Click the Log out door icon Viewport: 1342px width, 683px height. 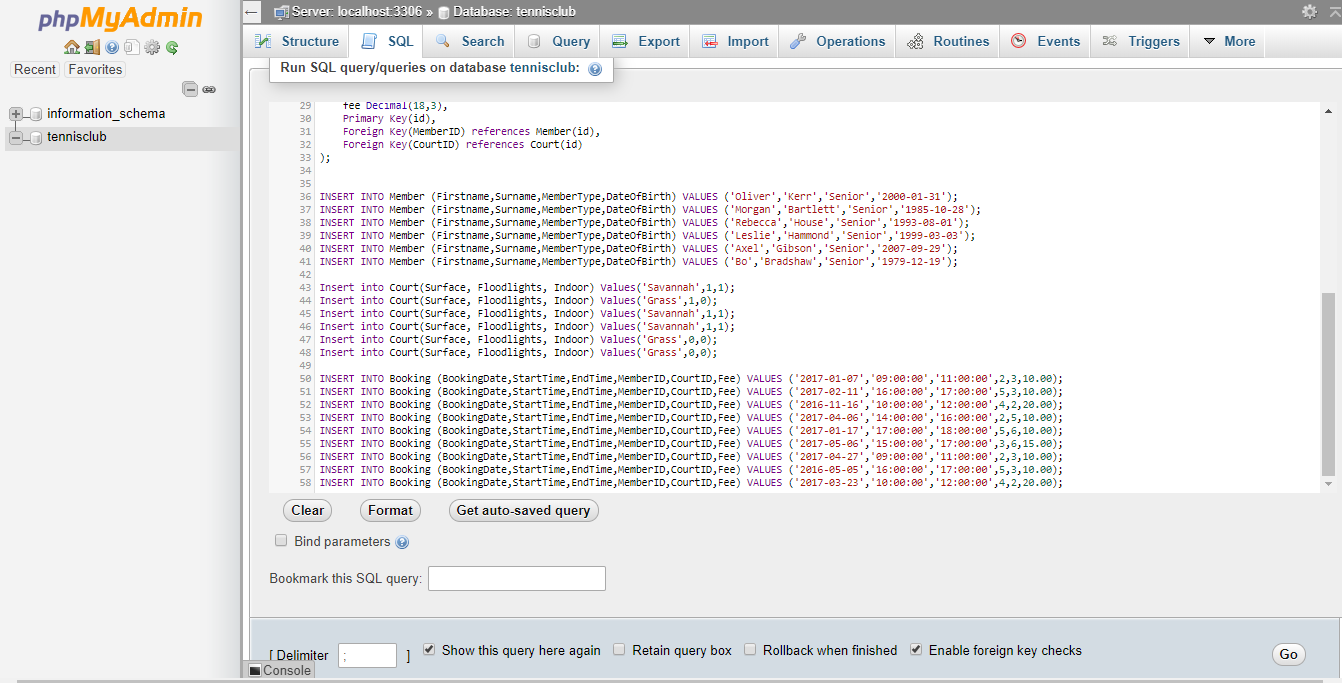tap(91, 47)
